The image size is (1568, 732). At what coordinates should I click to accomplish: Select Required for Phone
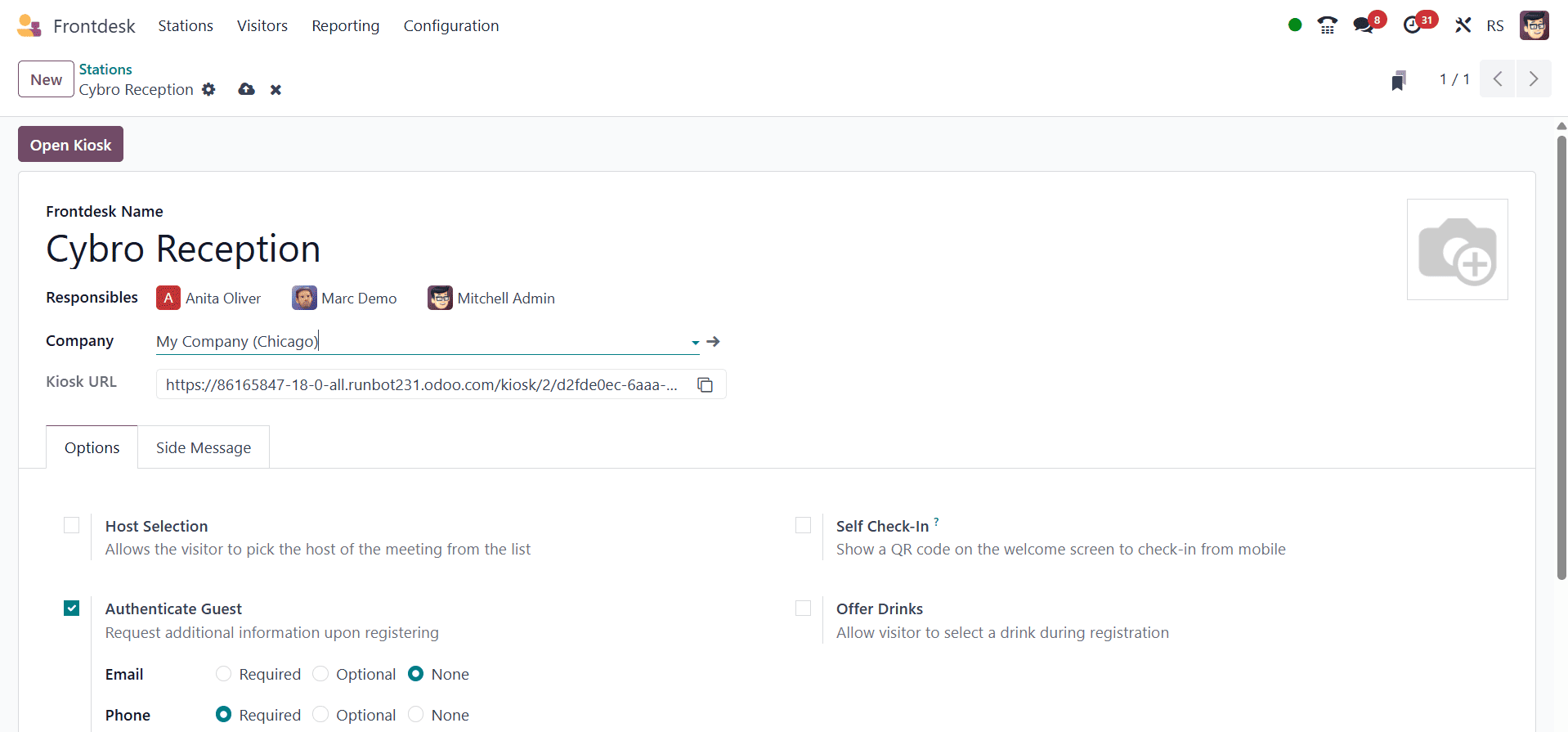coord(224,715)
